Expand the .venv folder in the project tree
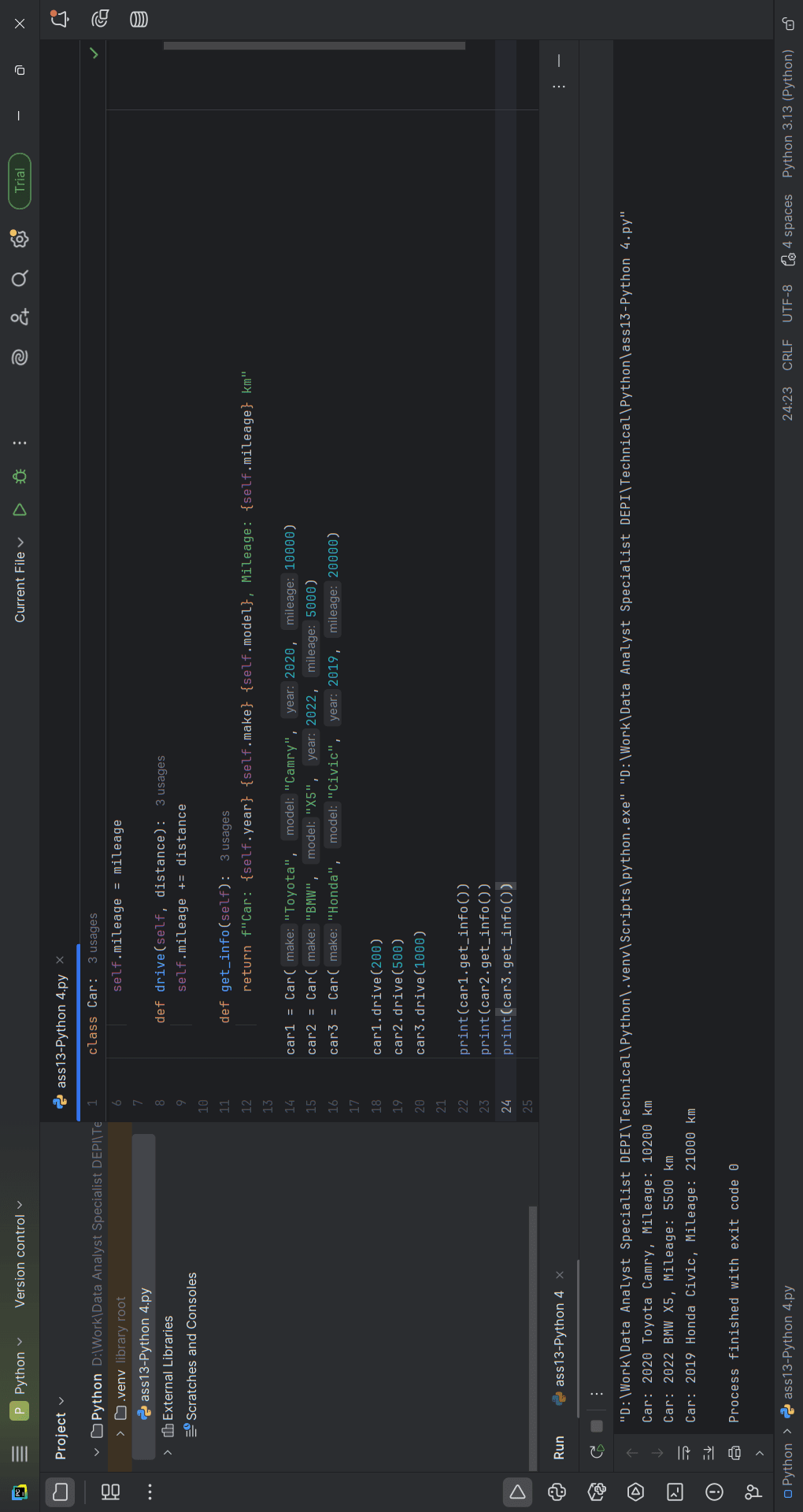Viewport: 803px width, 1512px height. 120,1432
